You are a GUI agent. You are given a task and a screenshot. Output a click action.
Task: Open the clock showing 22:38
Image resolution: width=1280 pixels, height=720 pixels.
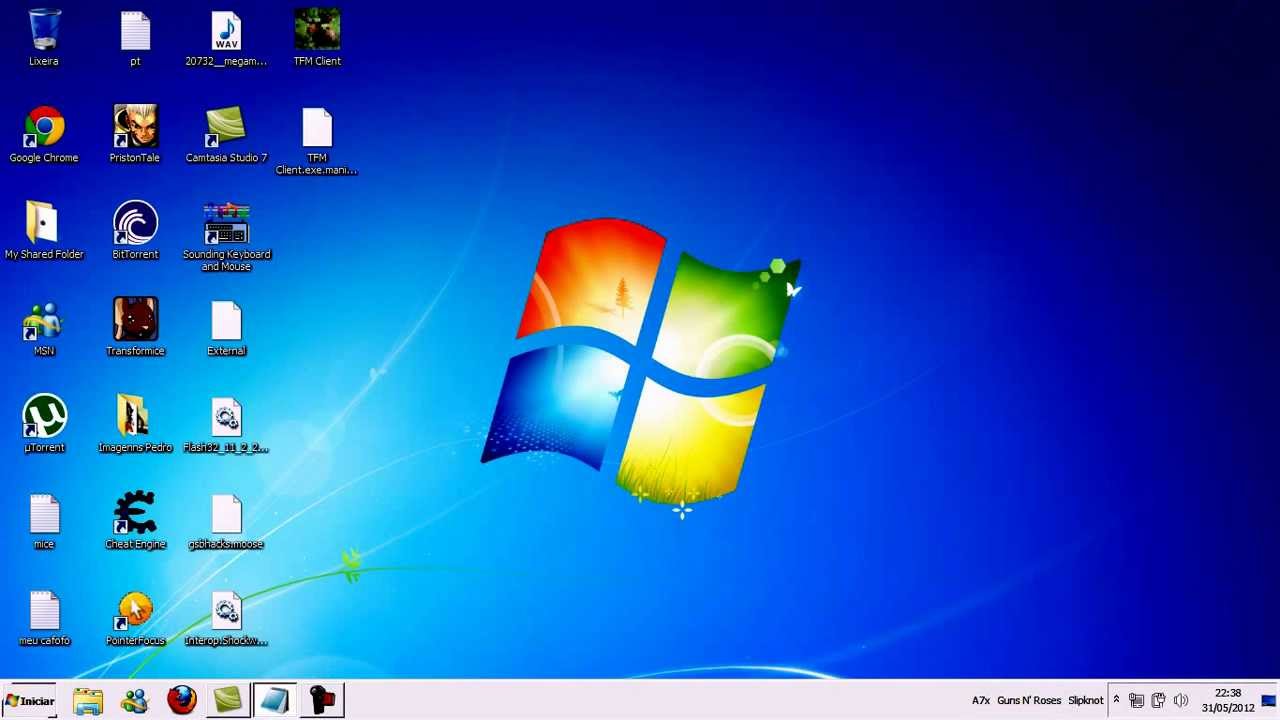click(1228, 700)
